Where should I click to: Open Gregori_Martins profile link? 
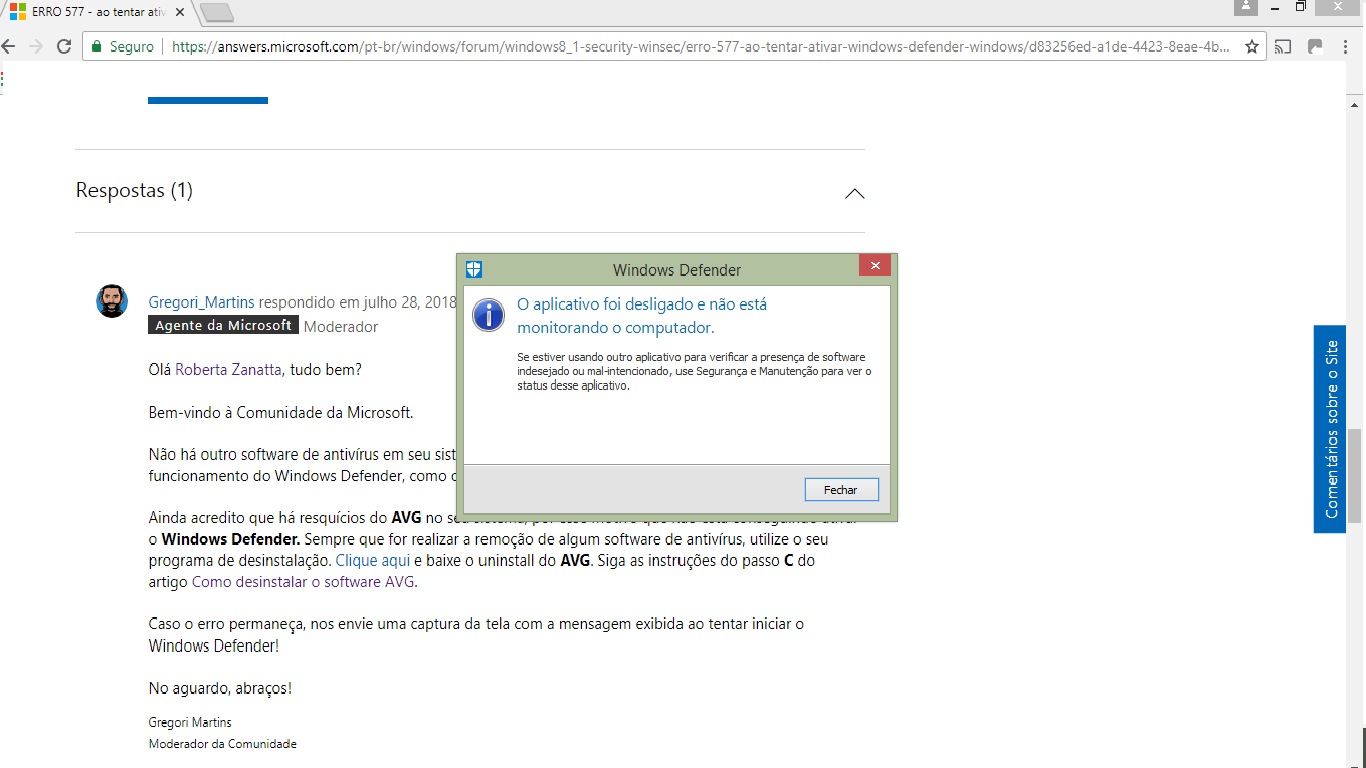202,302
